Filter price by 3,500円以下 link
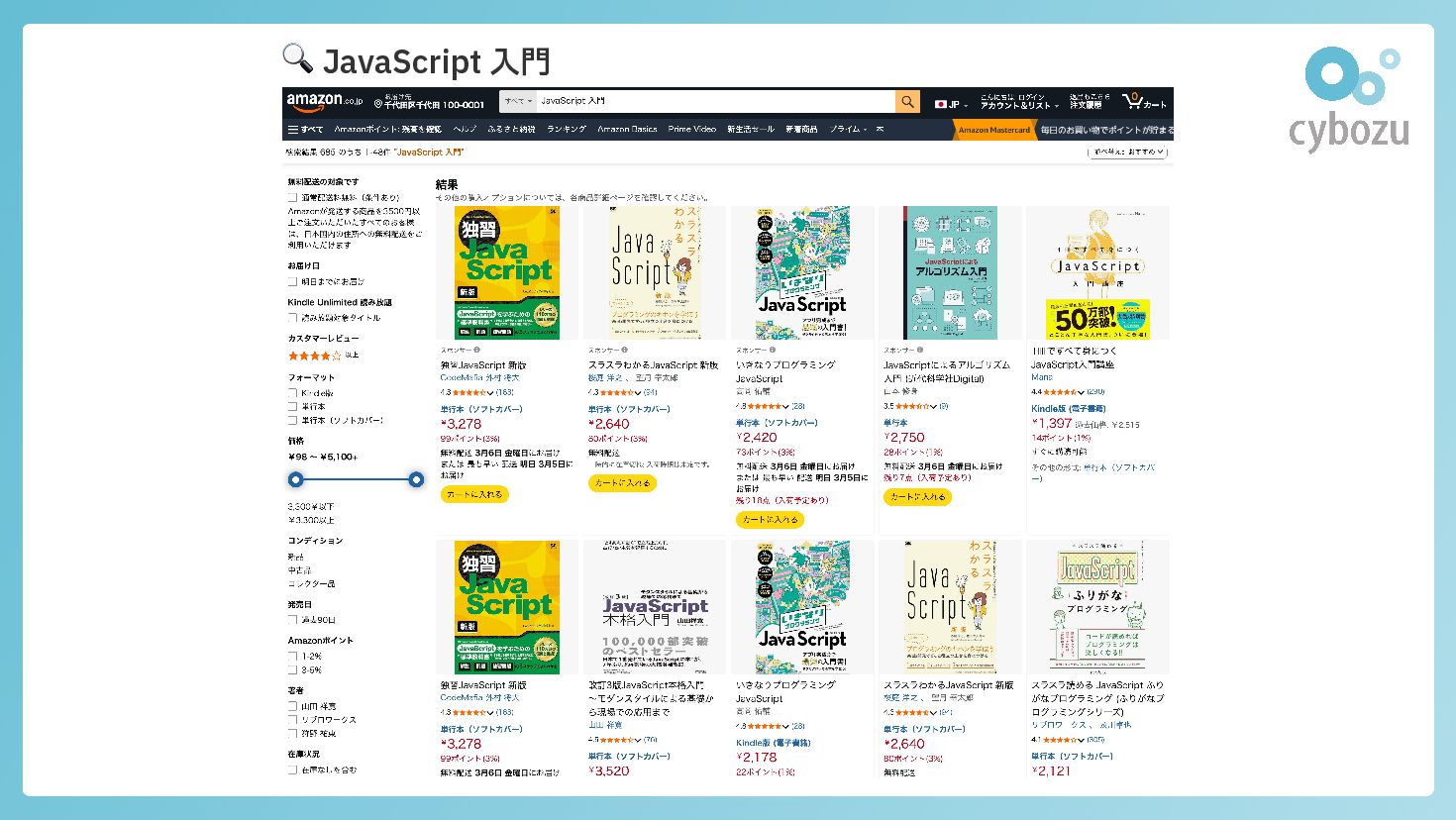This screenshot has height=820, width=1456. 311,506
